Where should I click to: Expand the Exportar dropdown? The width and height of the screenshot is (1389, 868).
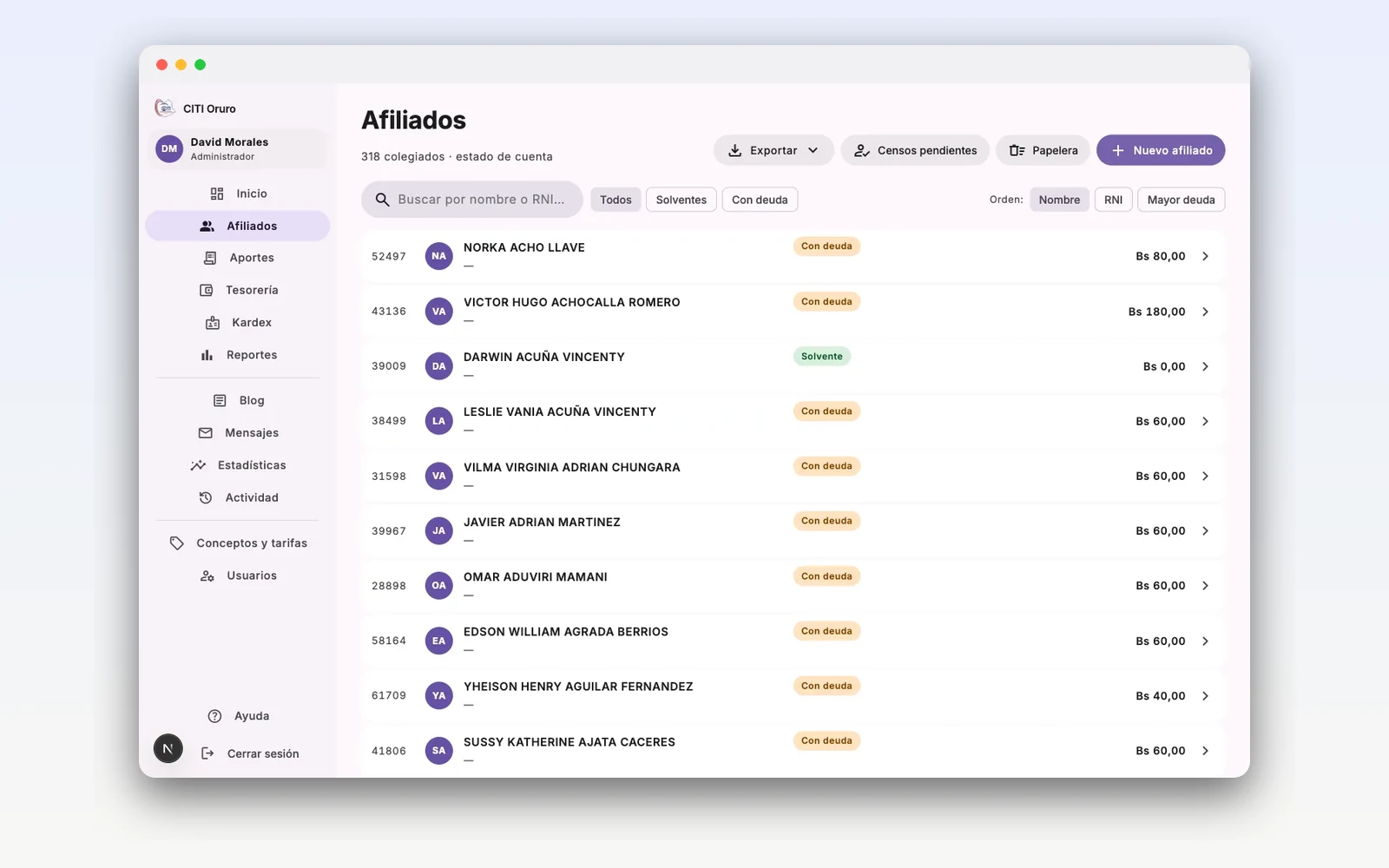pyautogui.click(x=773, y=150)
